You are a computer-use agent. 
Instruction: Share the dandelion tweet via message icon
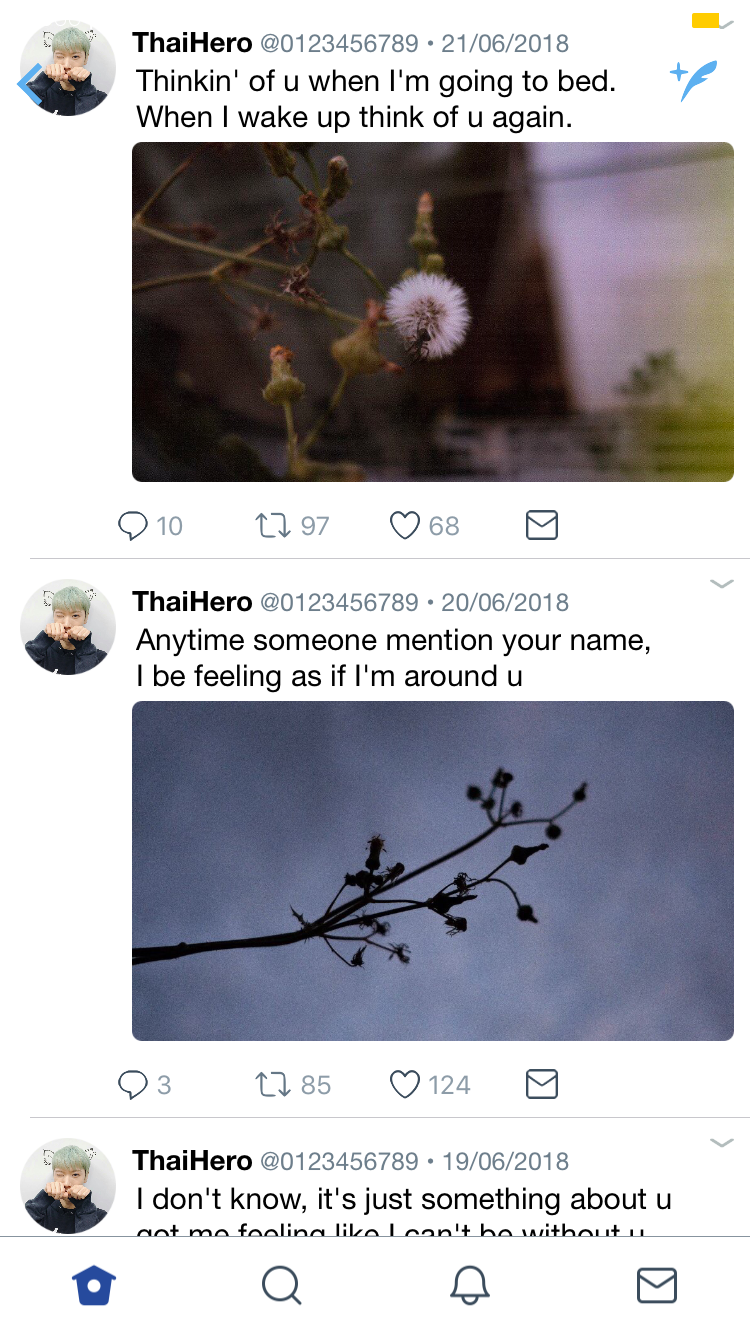[x=541, y=525]
